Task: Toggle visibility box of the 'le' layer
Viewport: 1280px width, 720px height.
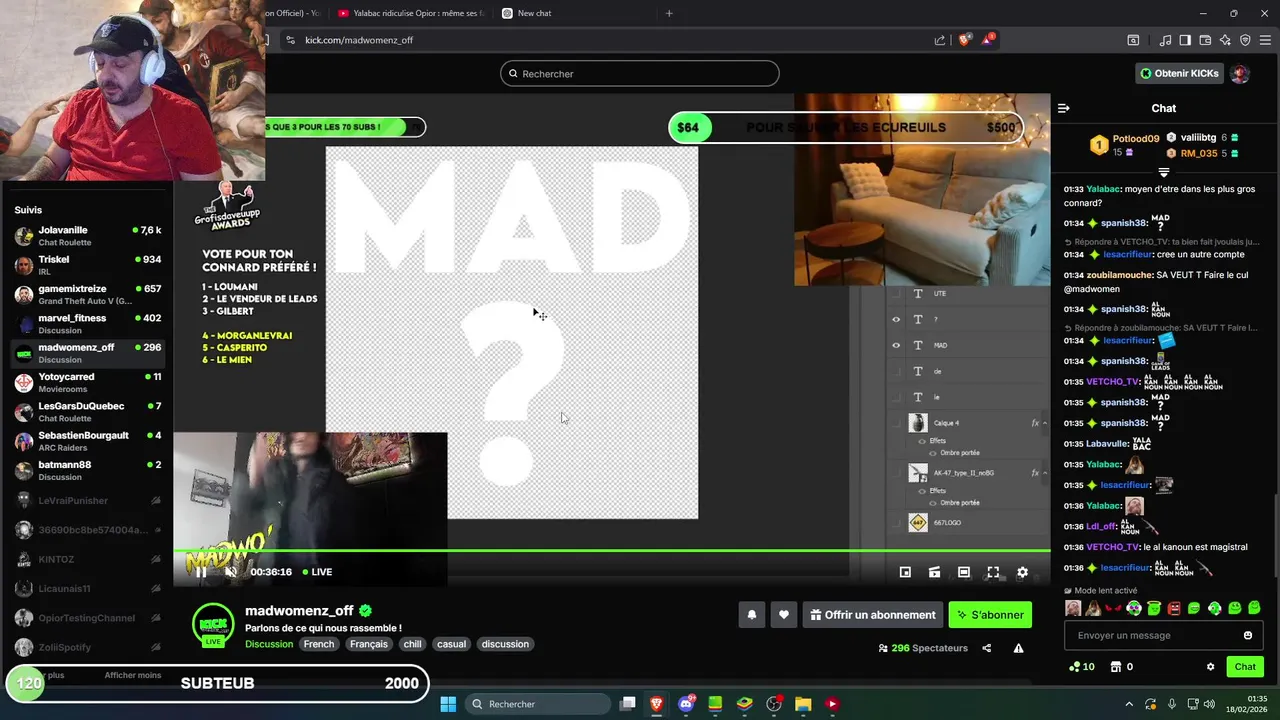Action: tap(896, 397)
